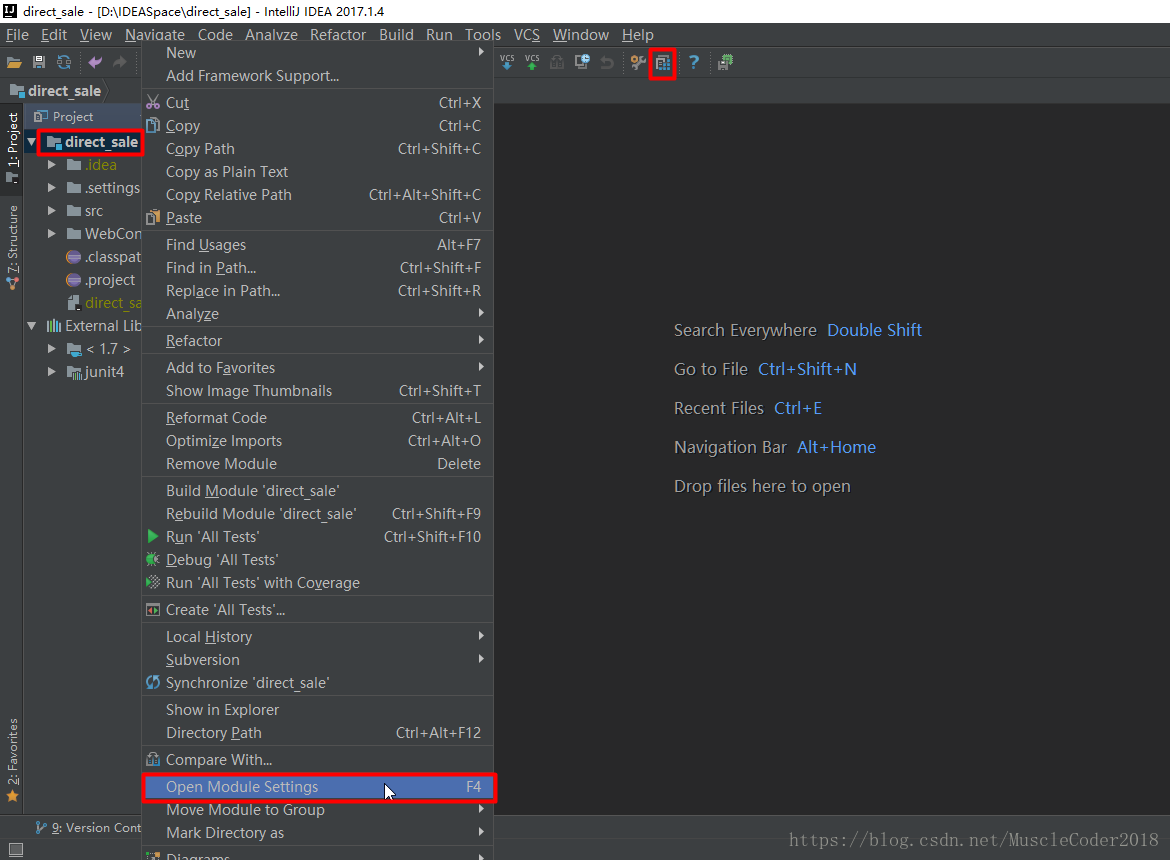Open the New submenu
Screen dimensions: 1170x860
pos(317,52)
